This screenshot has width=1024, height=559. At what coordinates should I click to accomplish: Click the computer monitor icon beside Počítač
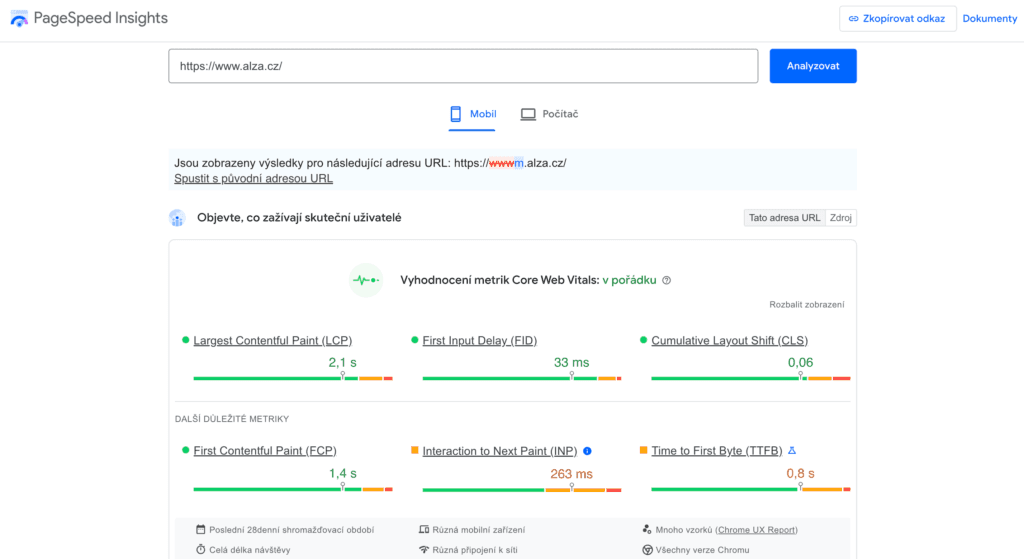click(528, 114)
